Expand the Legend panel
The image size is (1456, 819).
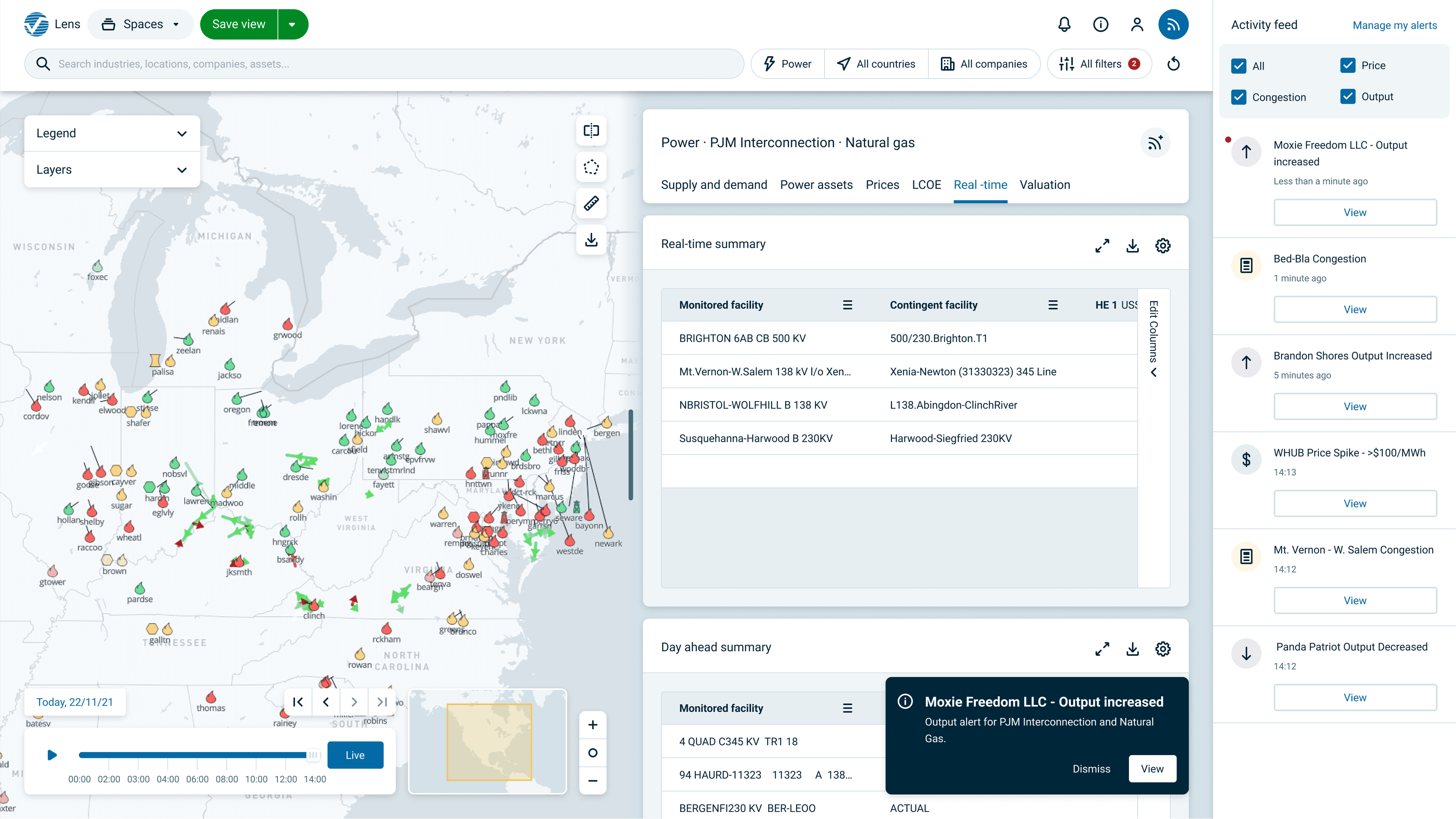112,133
